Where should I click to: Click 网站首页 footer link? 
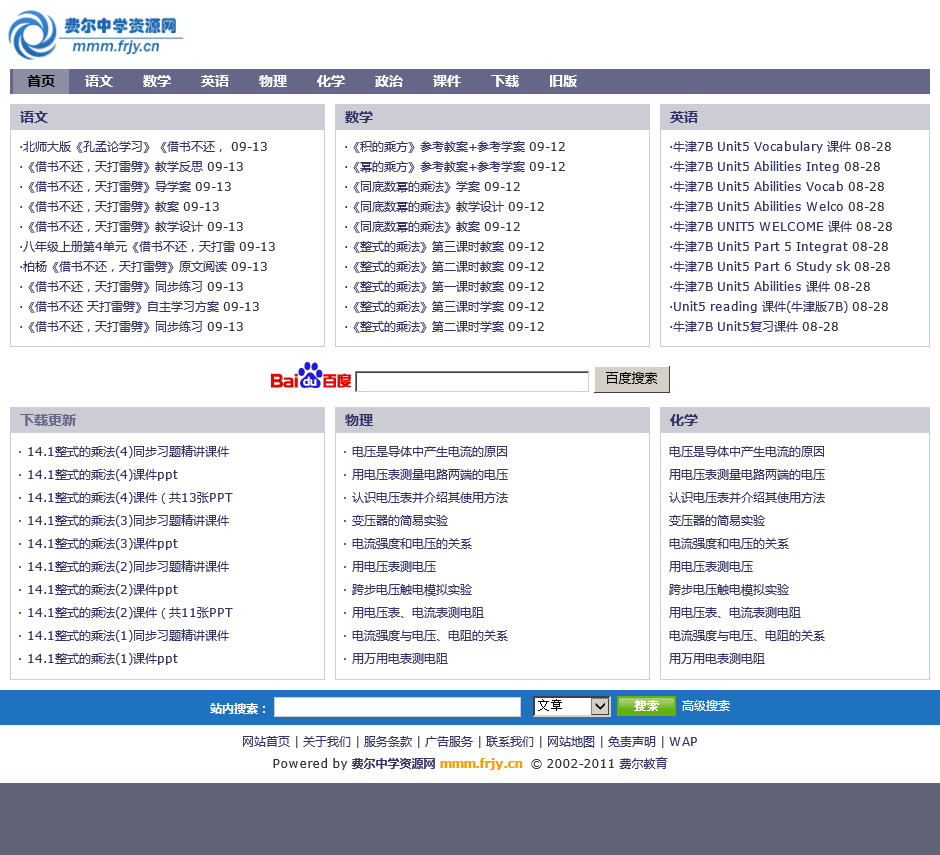266,742
